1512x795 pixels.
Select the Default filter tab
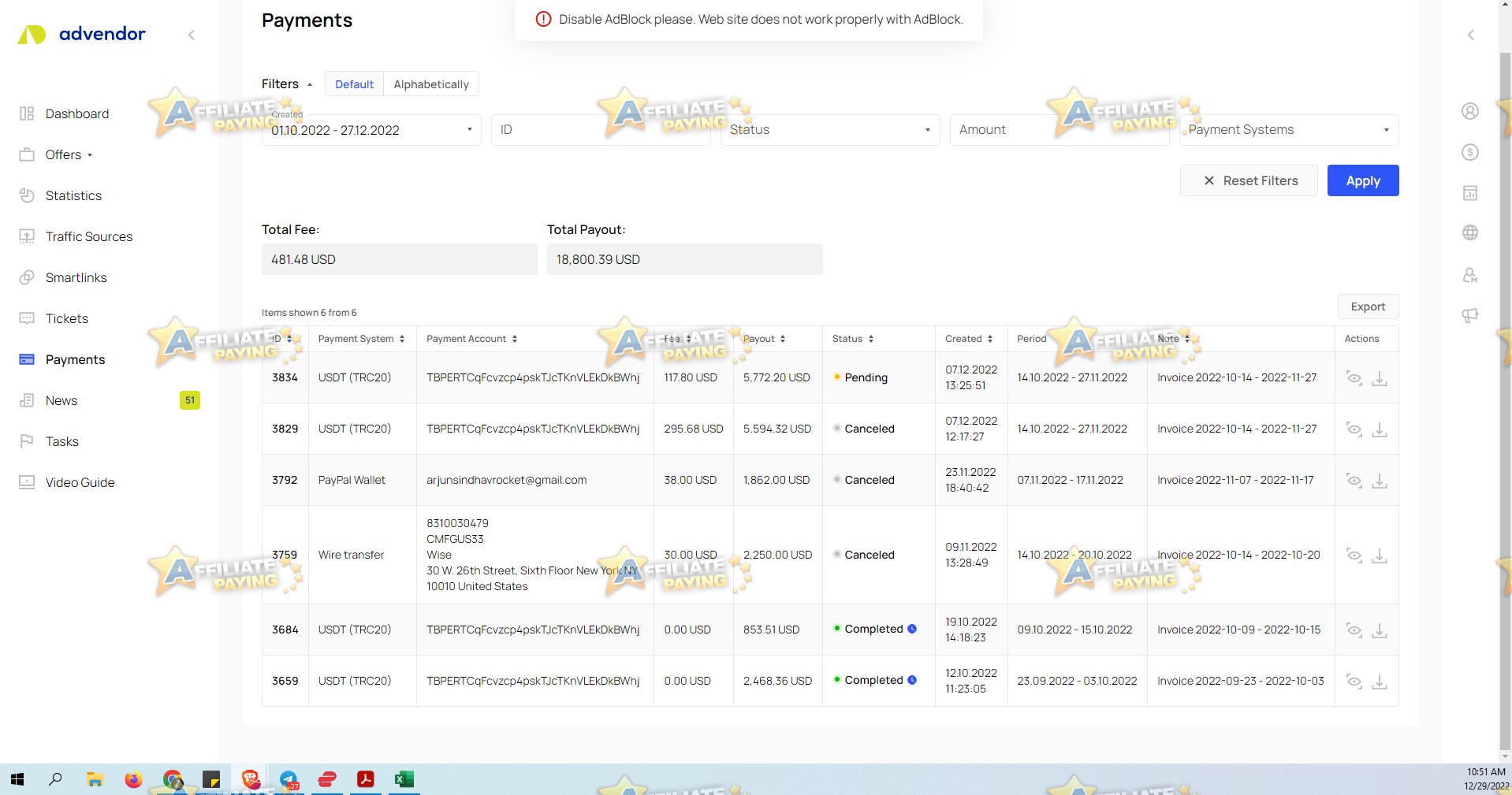[x=354, y=84]
